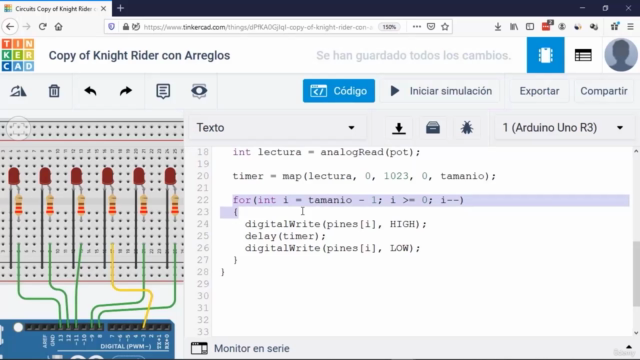Toggle notes visibility eye icon
This screenshot has height=360, width=640.
pos(199,91)
